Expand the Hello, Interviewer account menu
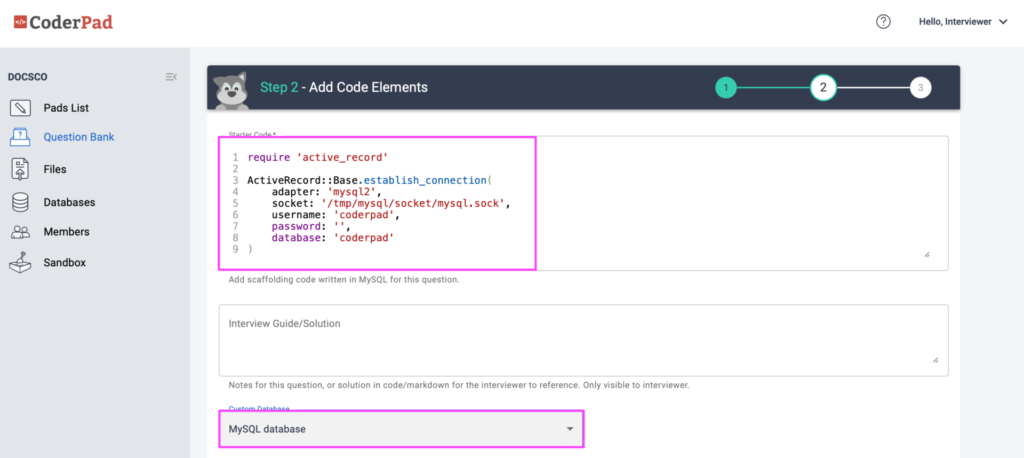 (x=963, y=22)
